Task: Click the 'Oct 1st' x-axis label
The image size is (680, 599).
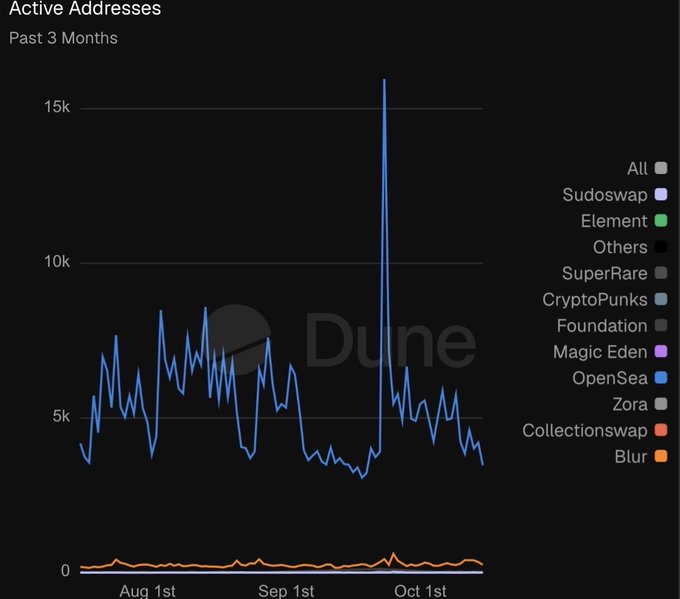Action: tap(420, 591)
